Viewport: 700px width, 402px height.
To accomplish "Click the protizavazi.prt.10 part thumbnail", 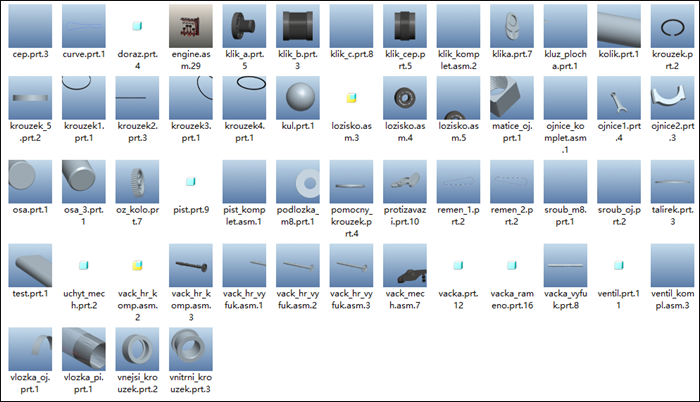I will pyautogui.click(x=405, y=181).
